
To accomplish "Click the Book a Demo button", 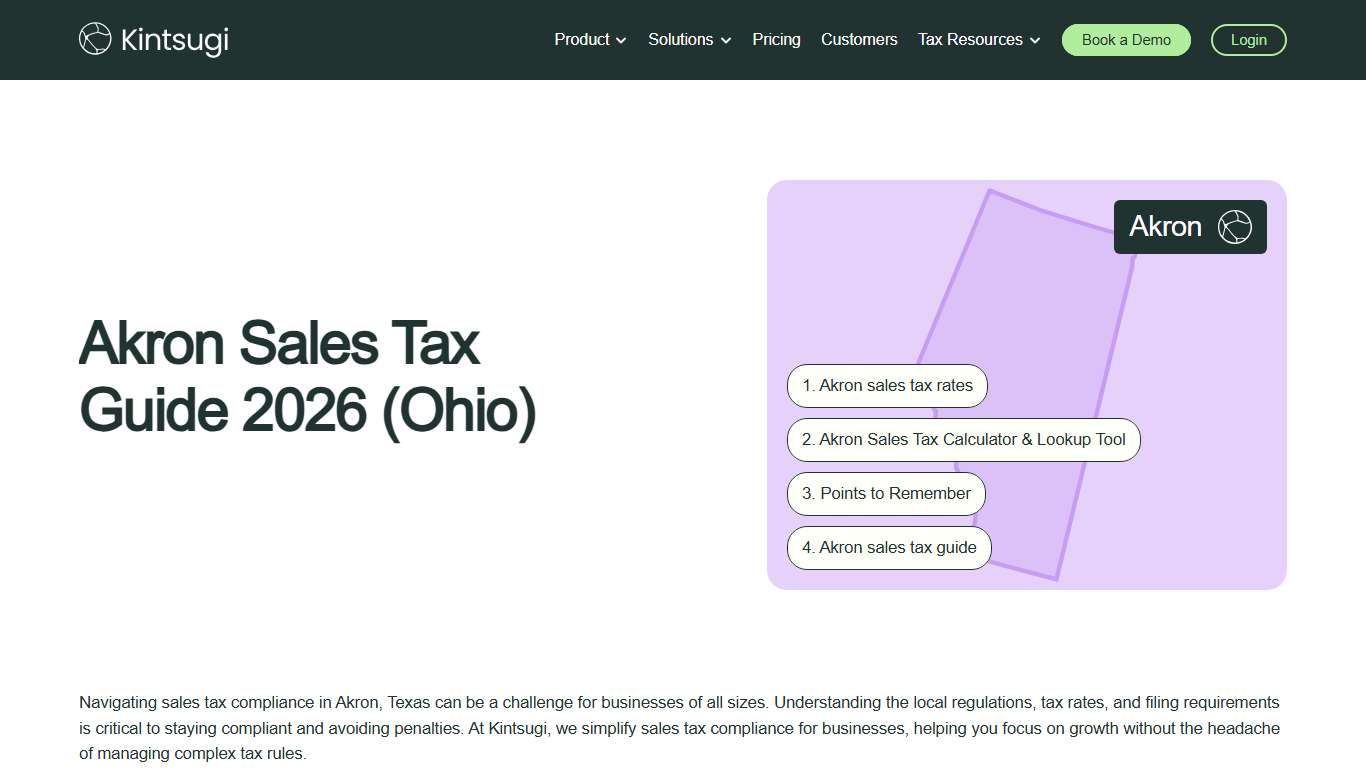I will point(1126,40).
